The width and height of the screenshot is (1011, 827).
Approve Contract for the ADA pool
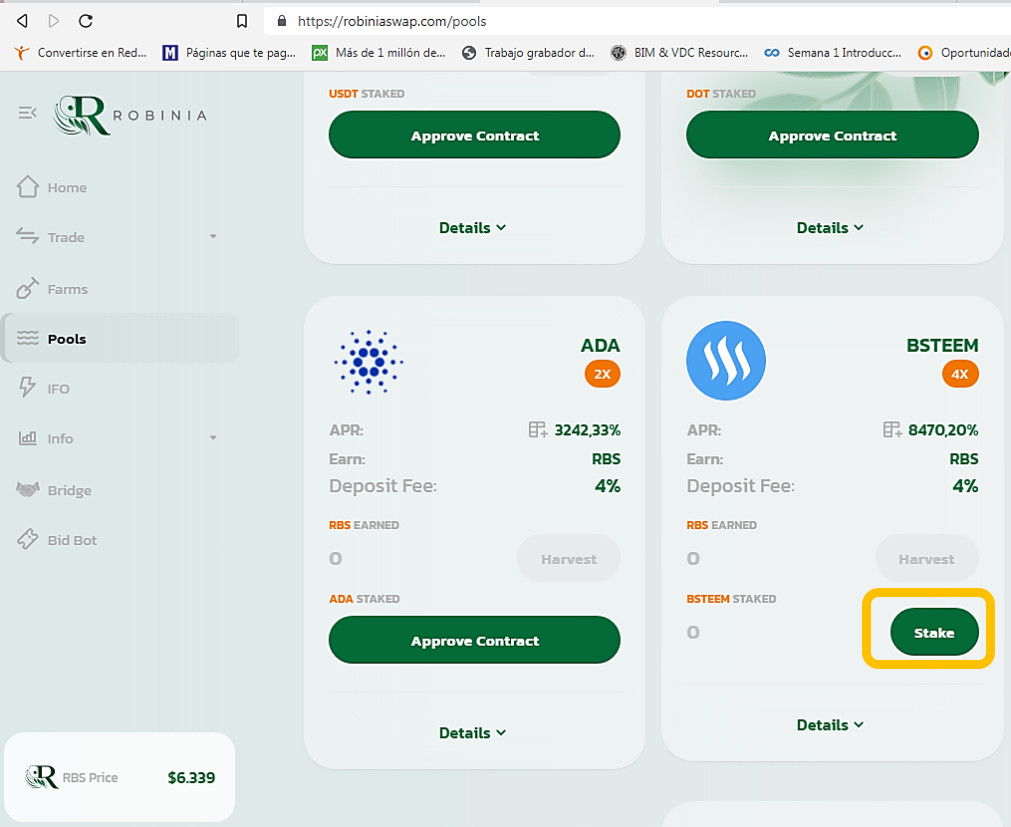[475, 640]
